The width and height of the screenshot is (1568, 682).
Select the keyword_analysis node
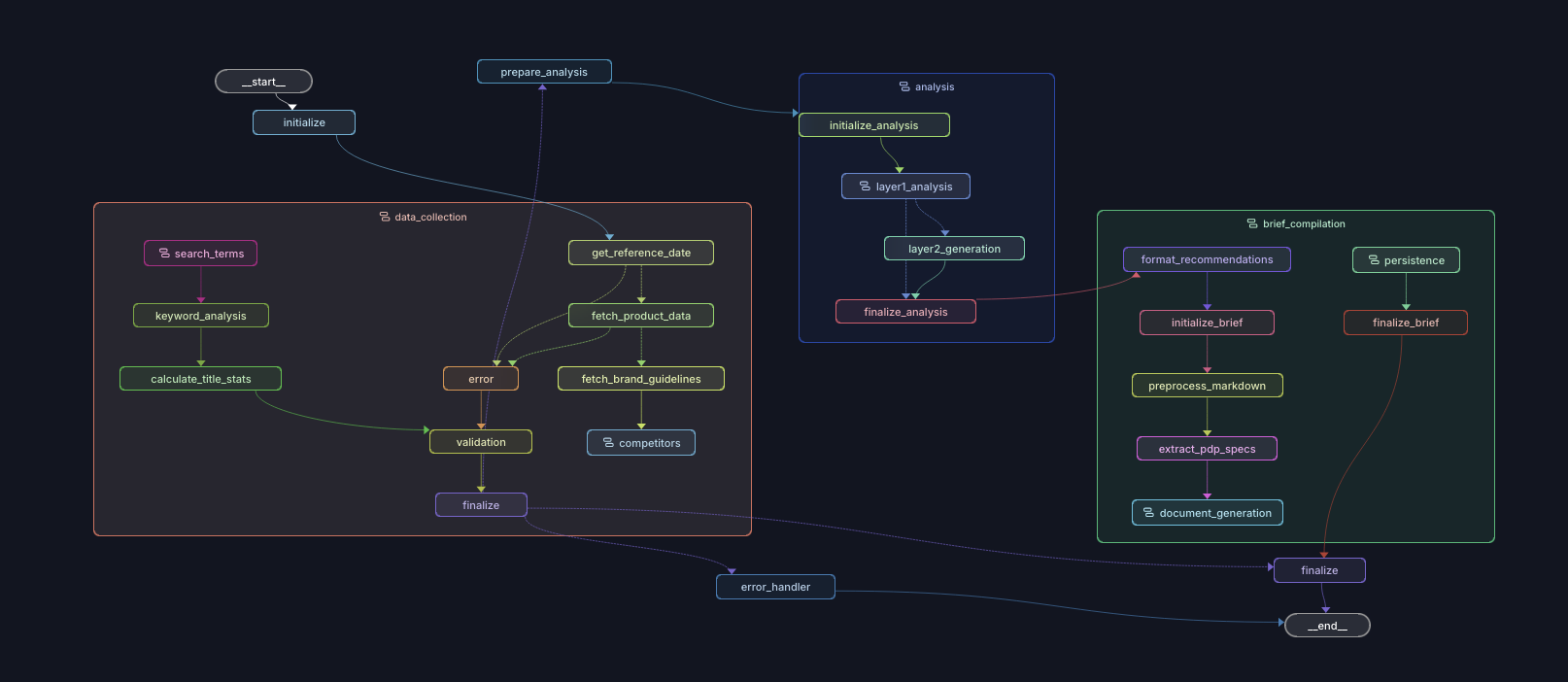click(201, 316)
